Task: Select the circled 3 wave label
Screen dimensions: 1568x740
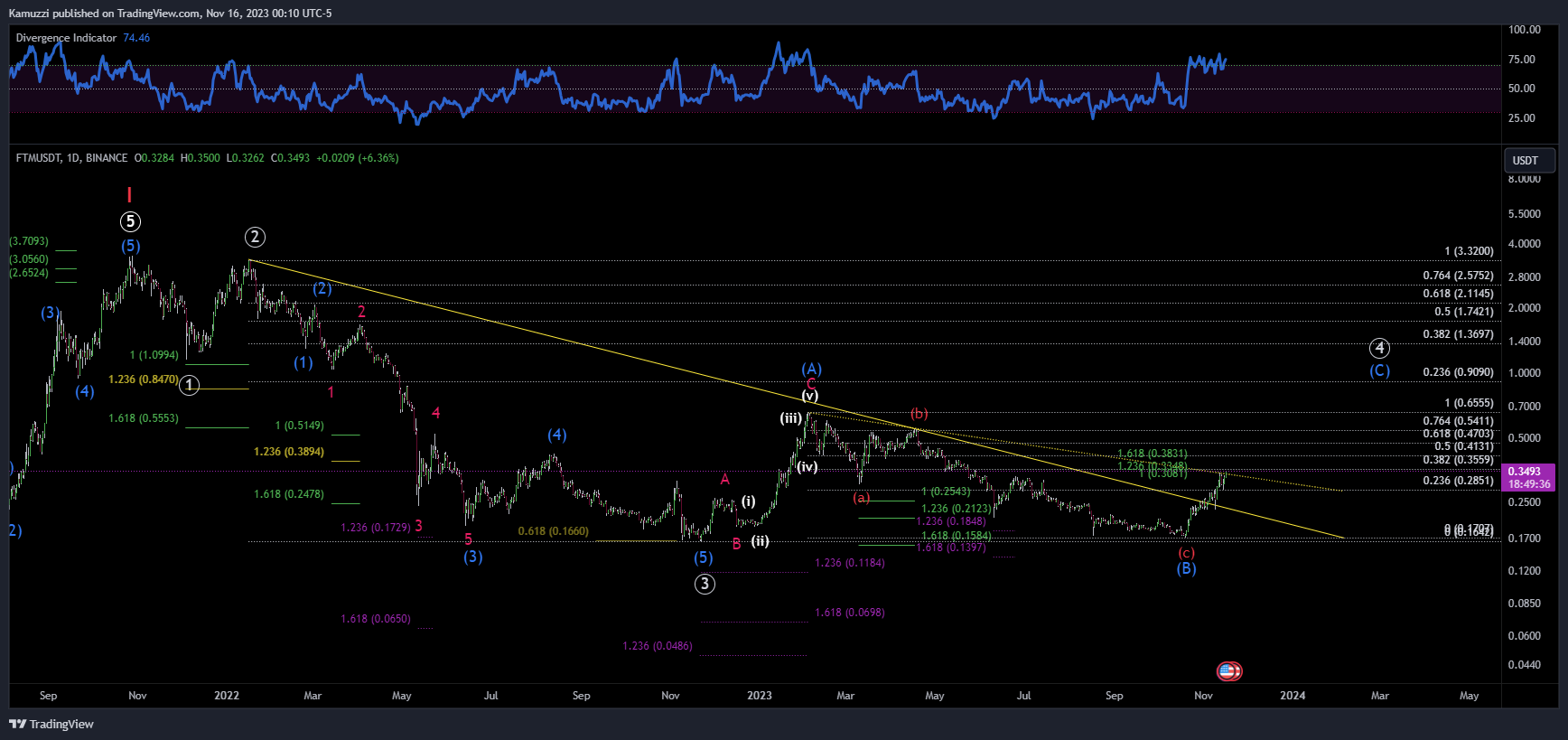Action: [x=705, y=584]
